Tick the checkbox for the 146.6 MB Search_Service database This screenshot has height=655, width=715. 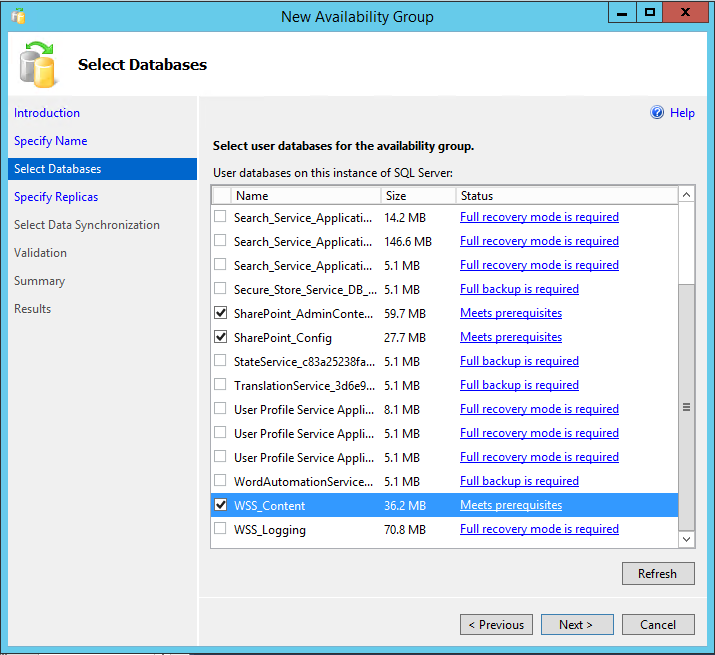(220, 240)
